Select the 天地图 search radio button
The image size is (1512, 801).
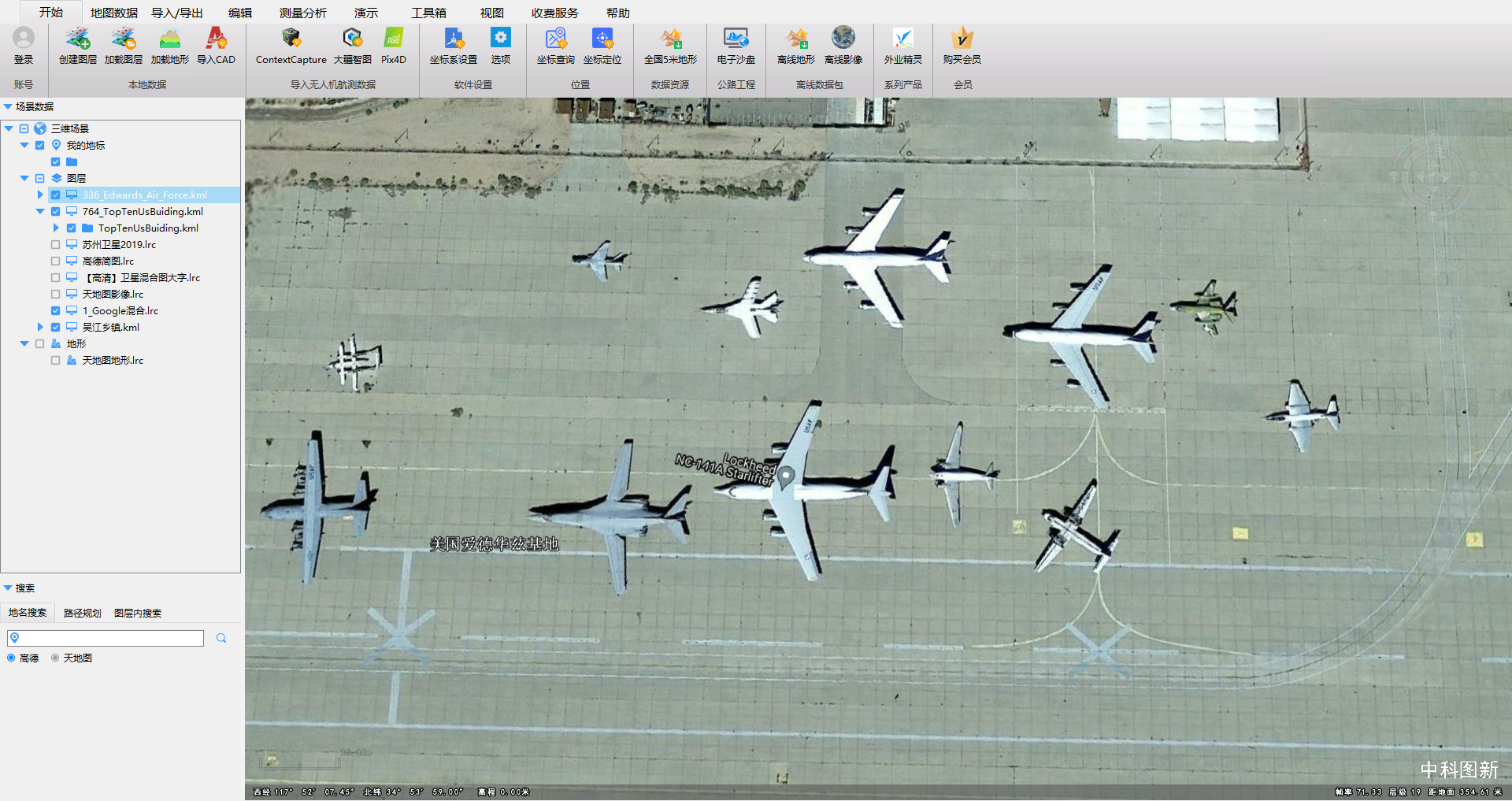coord(55,658)
